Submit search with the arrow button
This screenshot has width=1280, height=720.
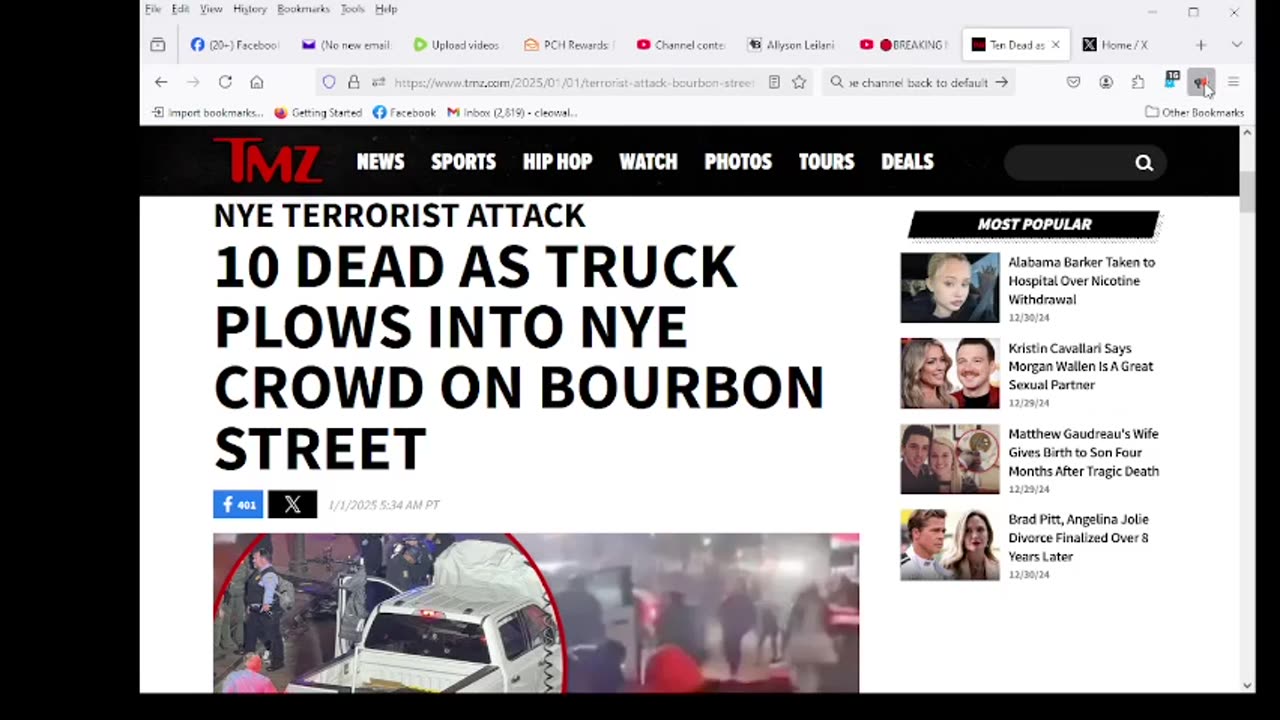tap(1001, 82)
